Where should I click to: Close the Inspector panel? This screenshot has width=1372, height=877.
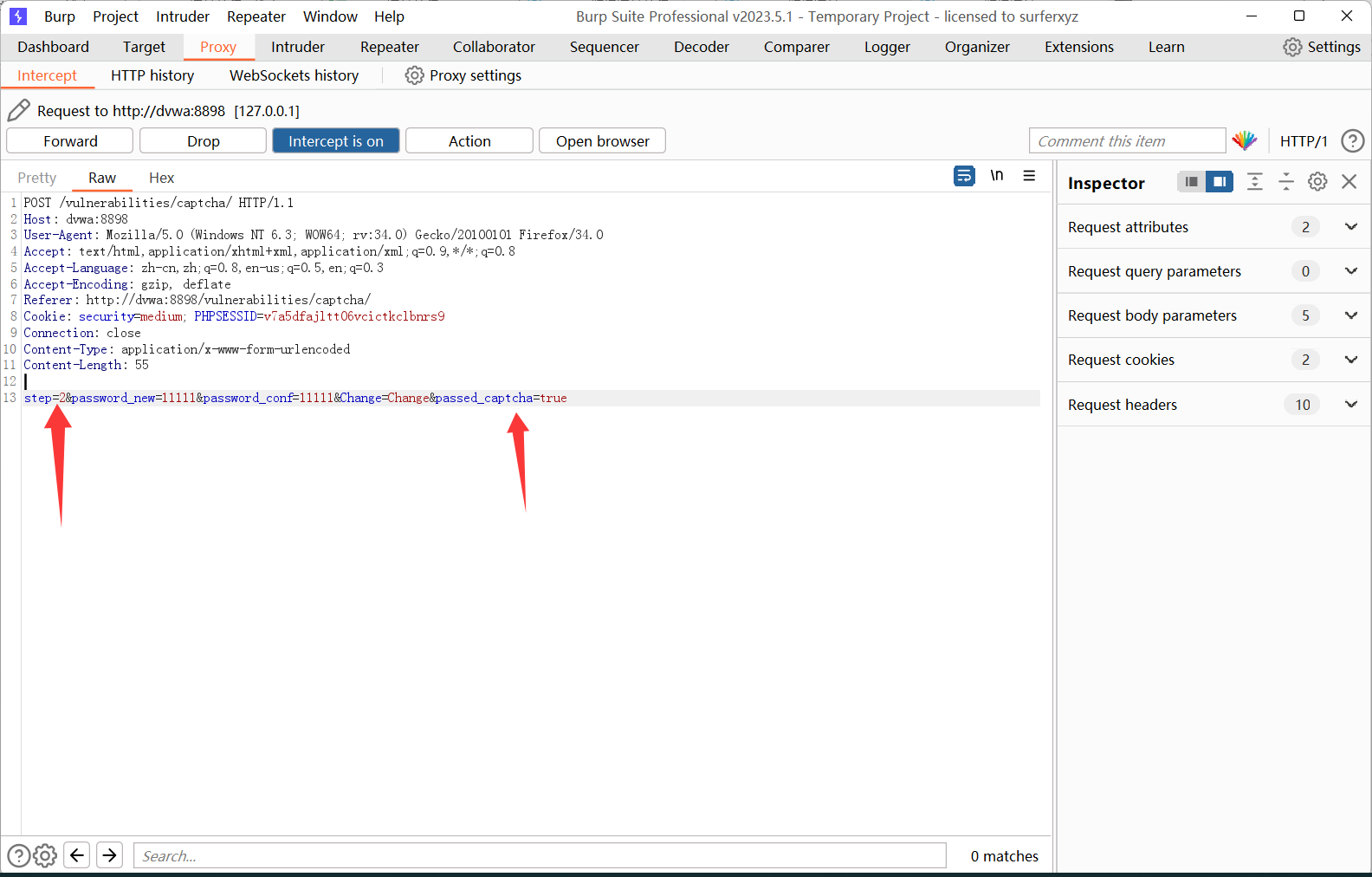(x=1349, y=181)
